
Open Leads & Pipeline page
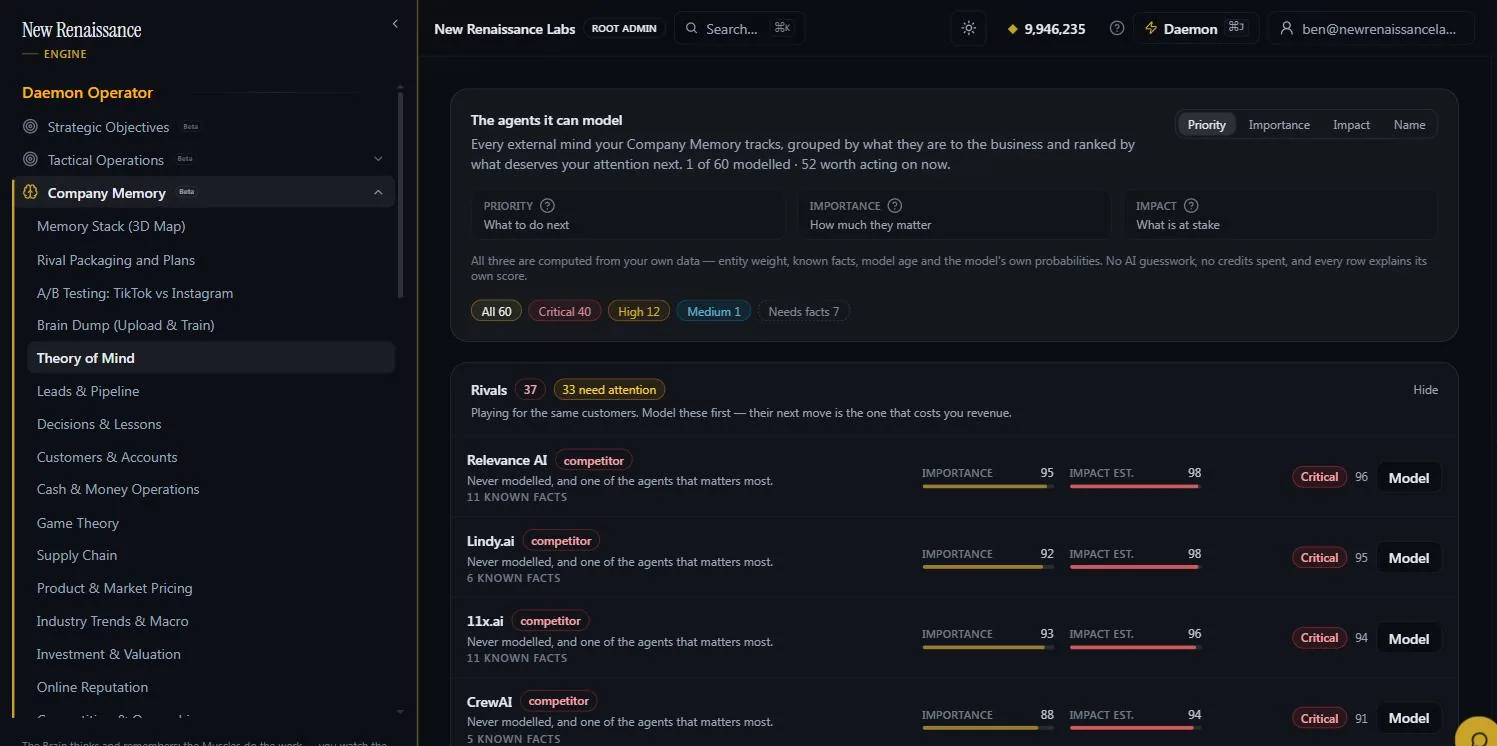(88, 391)
